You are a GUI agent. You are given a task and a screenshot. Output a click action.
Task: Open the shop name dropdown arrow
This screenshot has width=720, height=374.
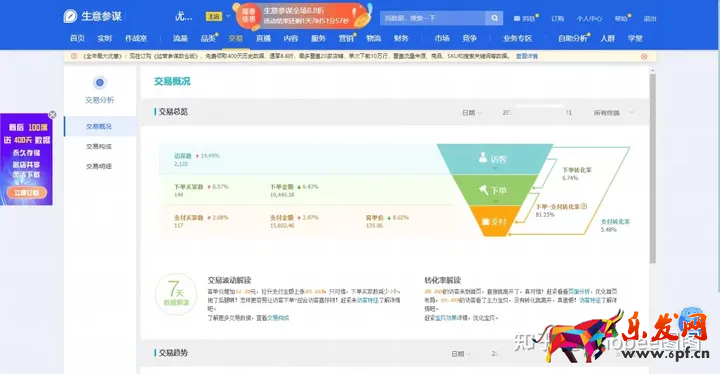pyautogui.click(x=228, y=16)
